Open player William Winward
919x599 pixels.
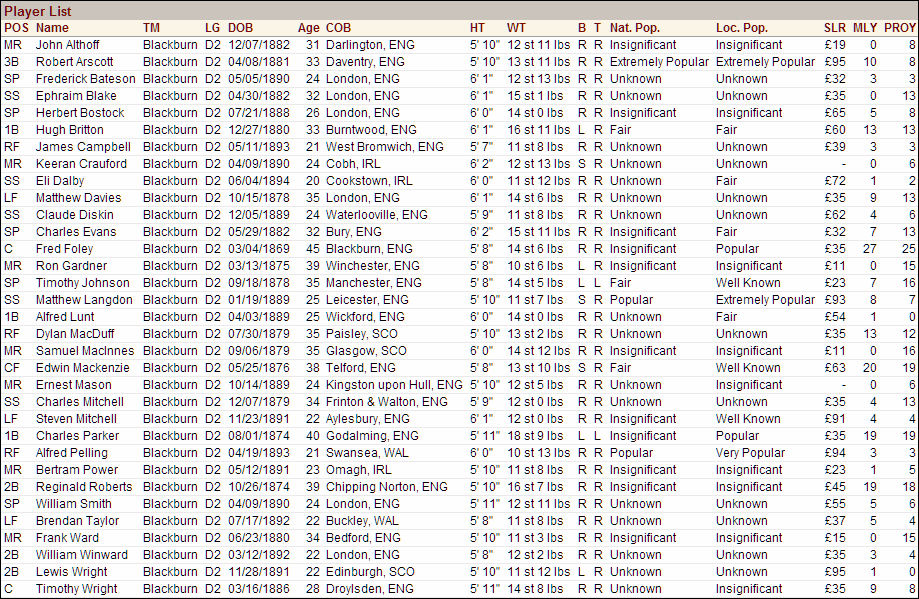81,554
